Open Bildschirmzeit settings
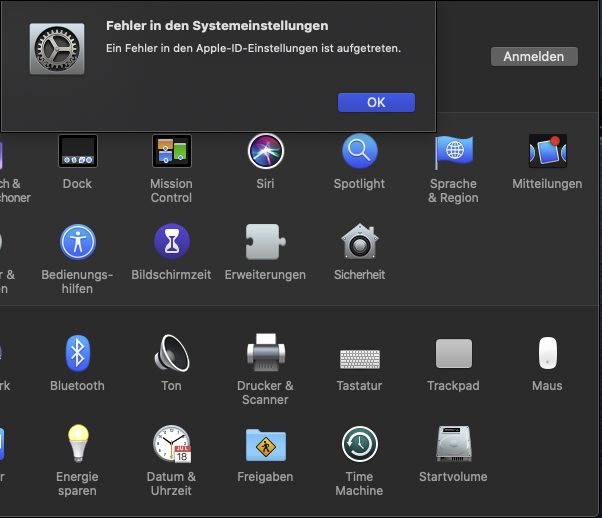 pos(171,242)
